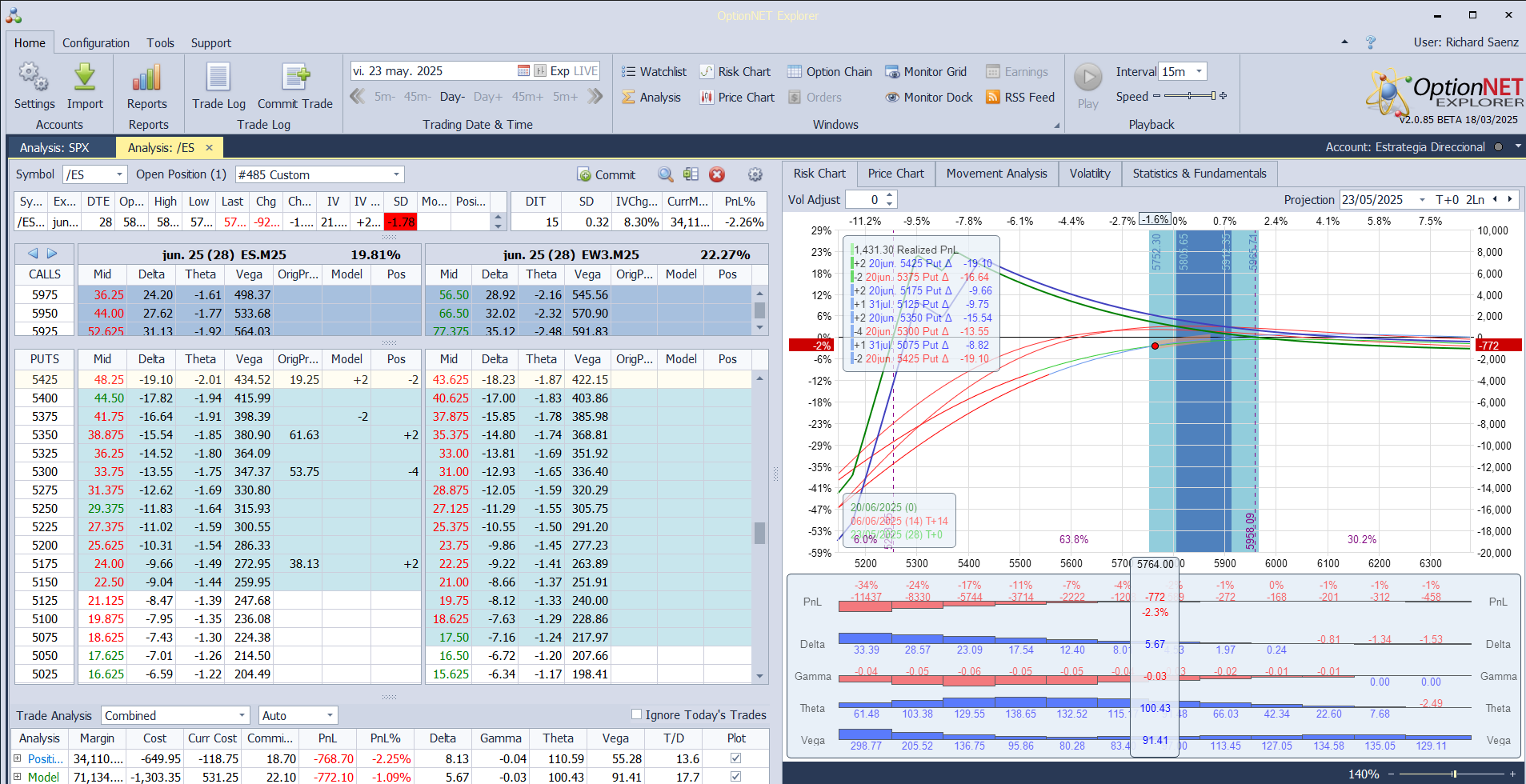Open the Account dropdown arrow

(1517, 147)
